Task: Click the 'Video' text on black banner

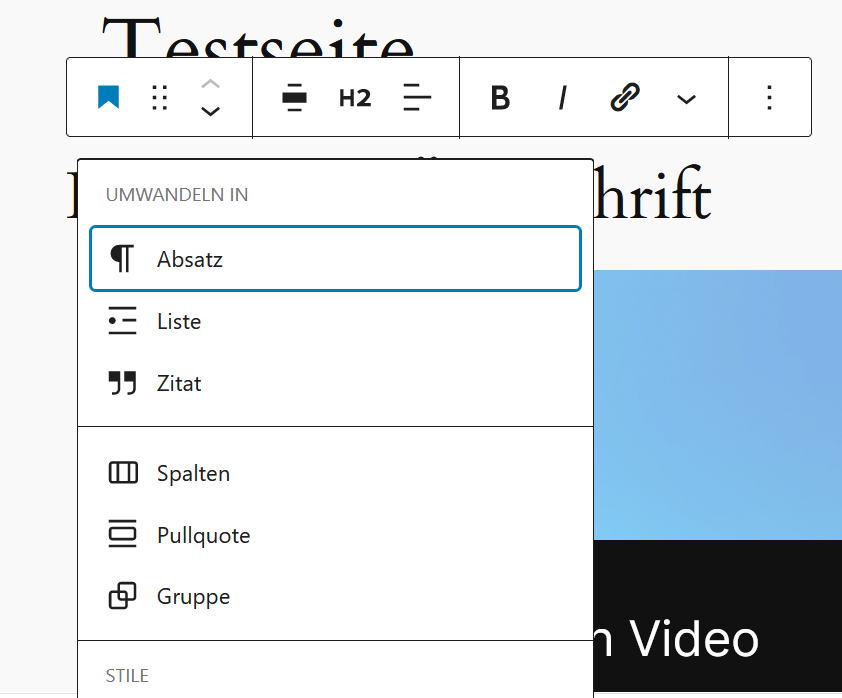Action: [693, 638]
